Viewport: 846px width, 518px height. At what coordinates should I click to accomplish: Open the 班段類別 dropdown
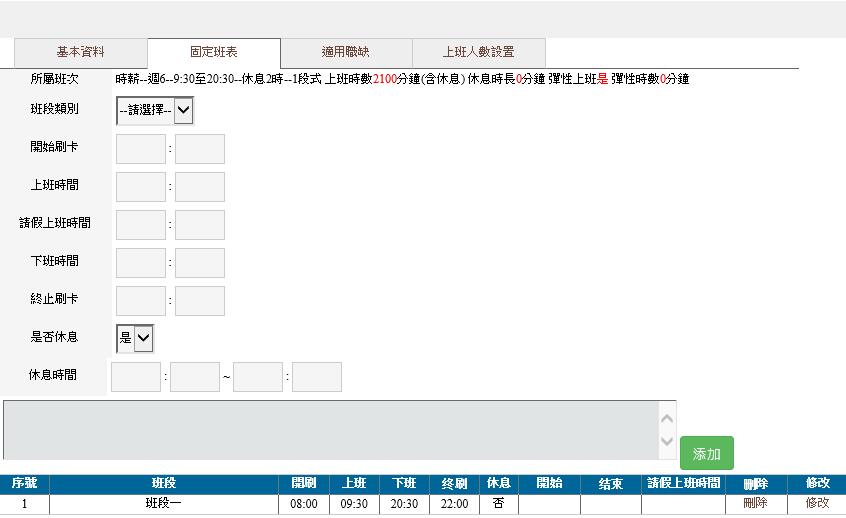(154, 110)
